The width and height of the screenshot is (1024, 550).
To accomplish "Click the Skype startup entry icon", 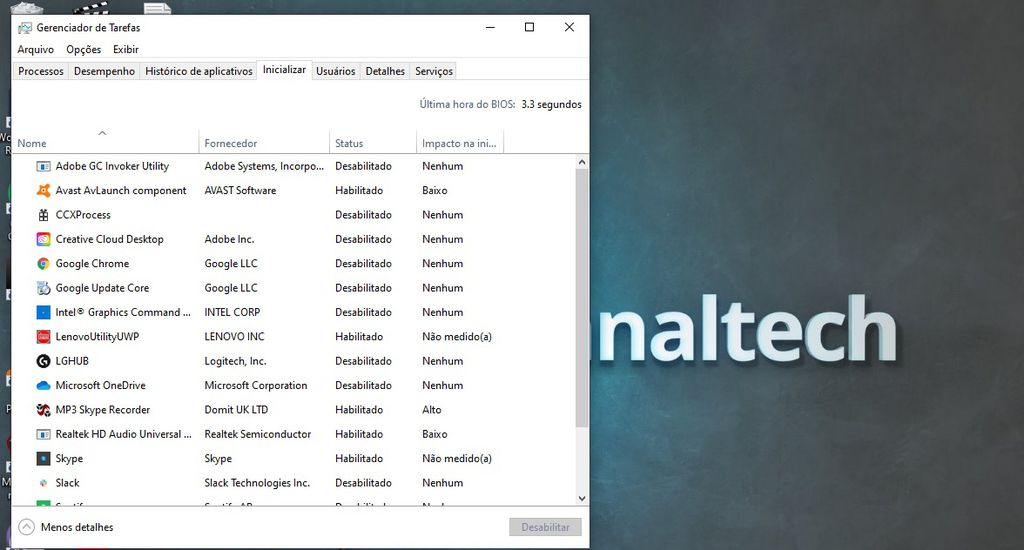I will pyautogui.click(x=43, y=459).
